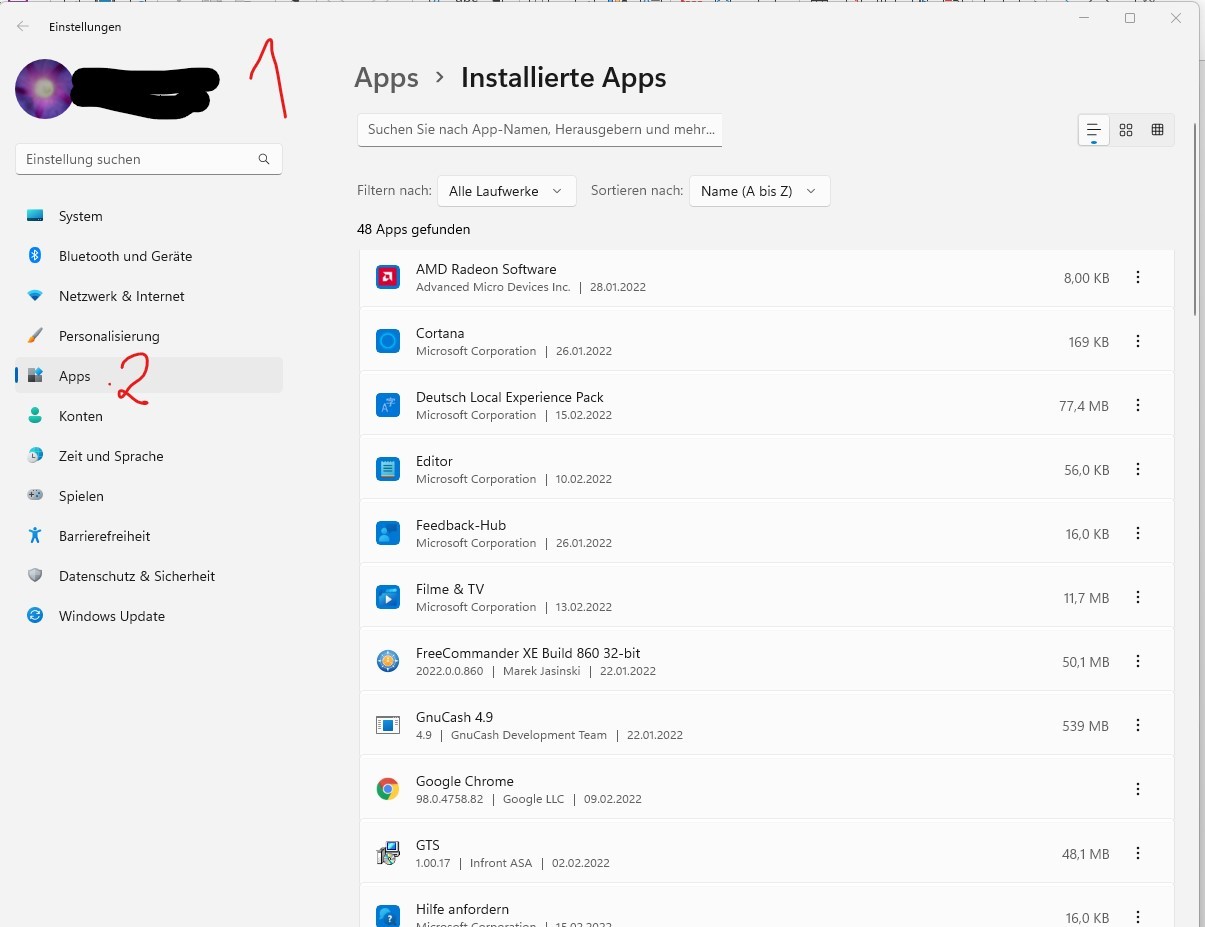The image size is (1205, 927).
Task: Click the Datenschutz shield icon
Action: point(35,576)
